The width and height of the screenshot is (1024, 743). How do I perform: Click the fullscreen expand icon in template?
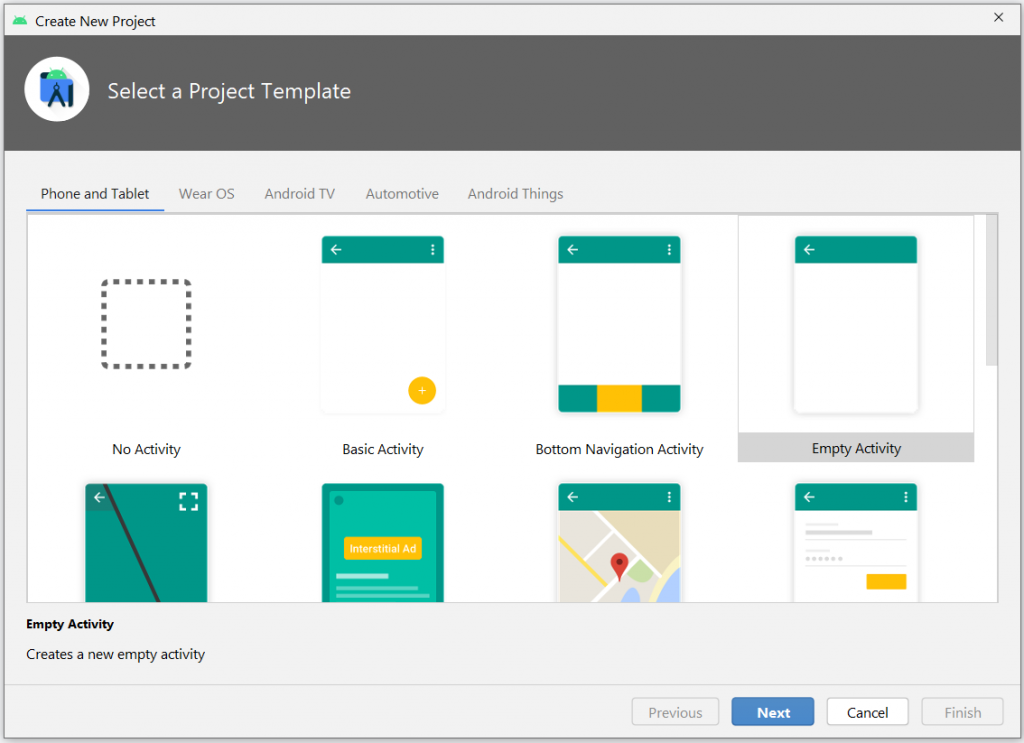coord(188,501)
